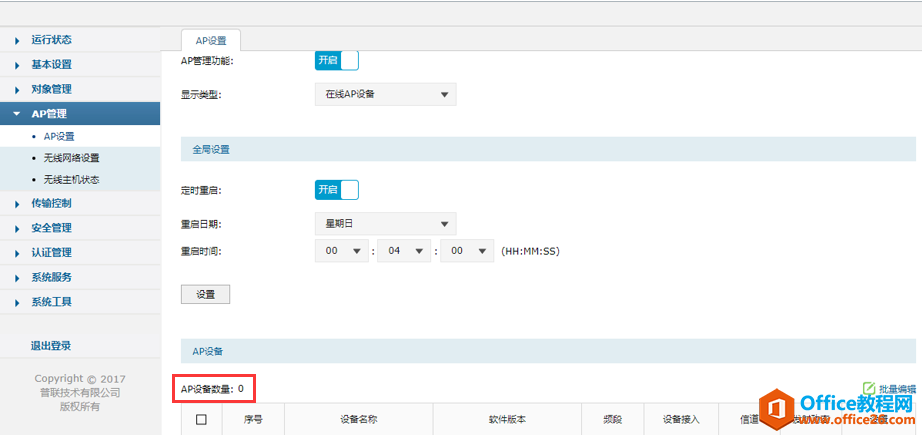
Task: Click the 批量编辑 edit icon
Action: (x=869, y=388)
